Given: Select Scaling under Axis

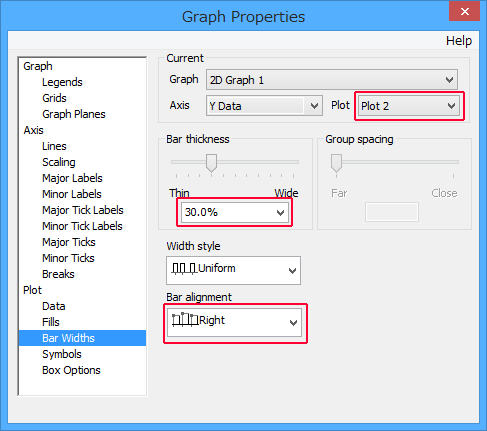Looking at the screenshot, I should (59, 162).
